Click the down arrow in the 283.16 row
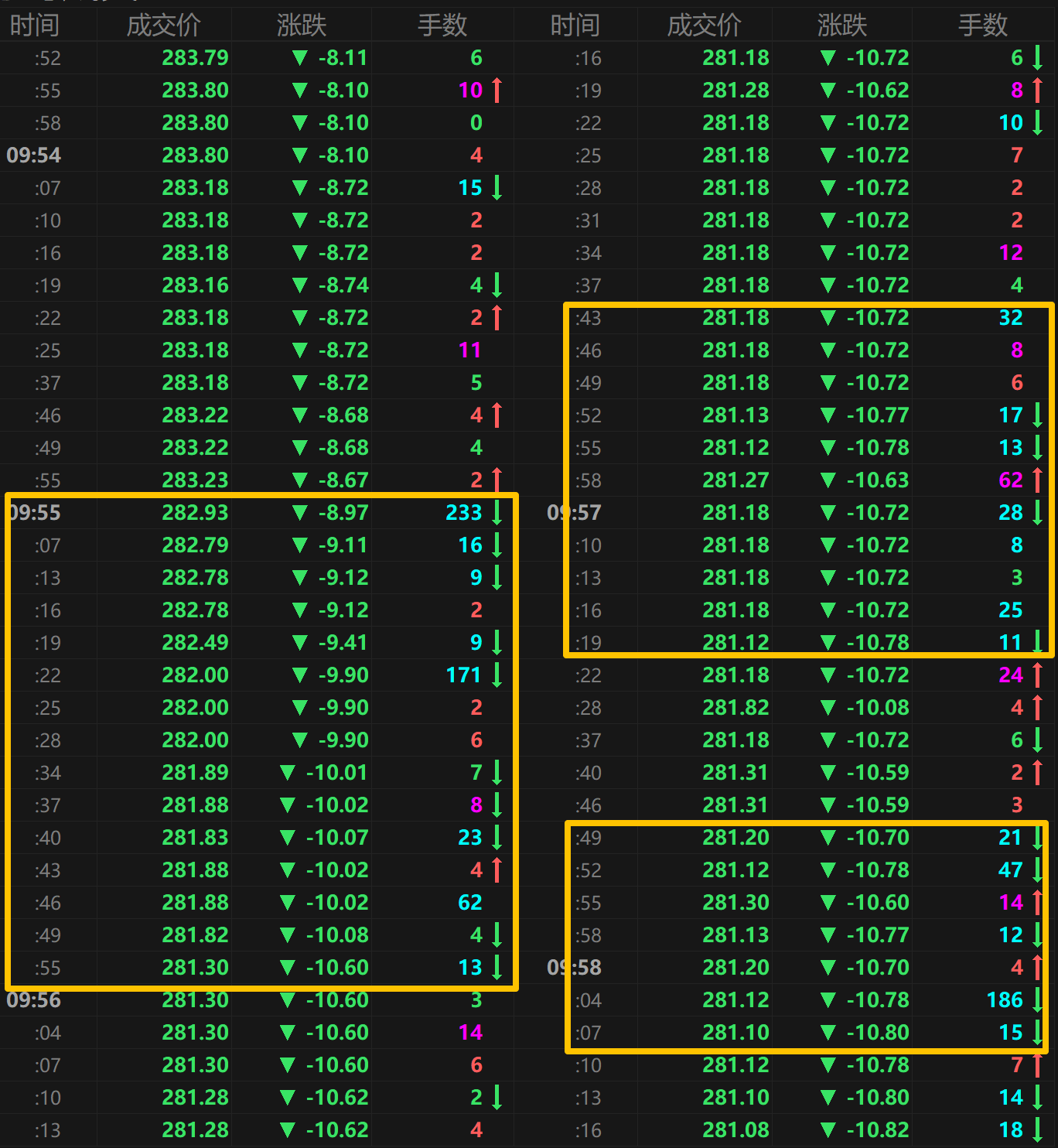This screenshot has height=1148, width=1058. click(x=497, y=285)
